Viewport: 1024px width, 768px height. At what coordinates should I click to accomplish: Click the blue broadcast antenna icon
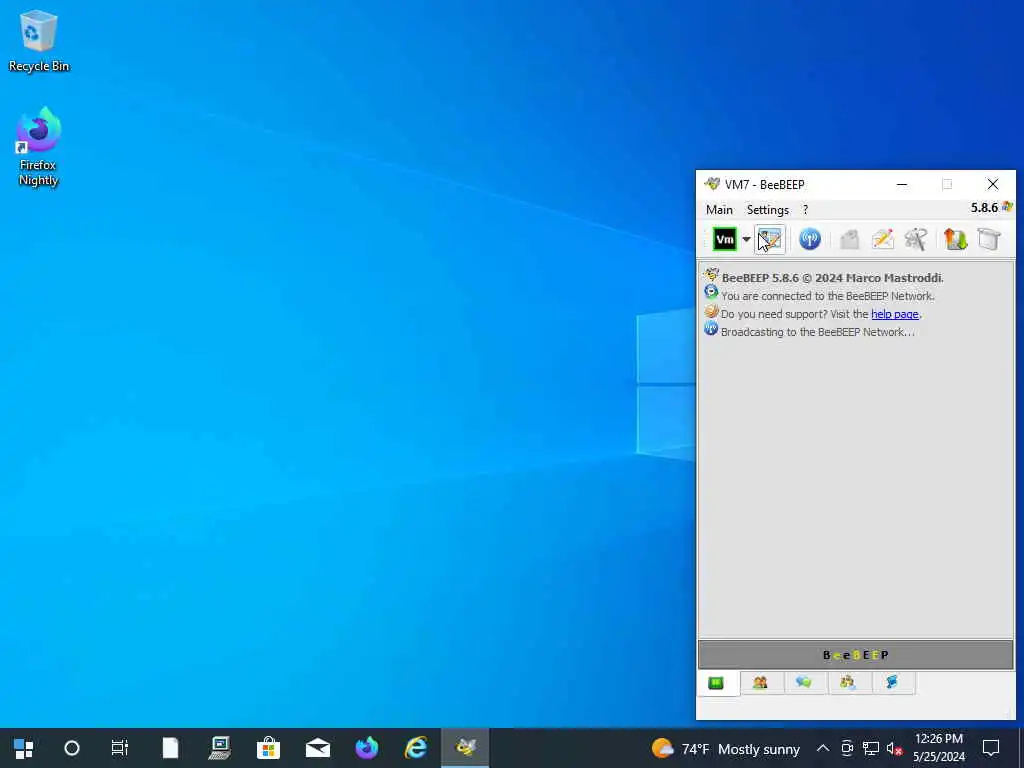click(810, 239)
